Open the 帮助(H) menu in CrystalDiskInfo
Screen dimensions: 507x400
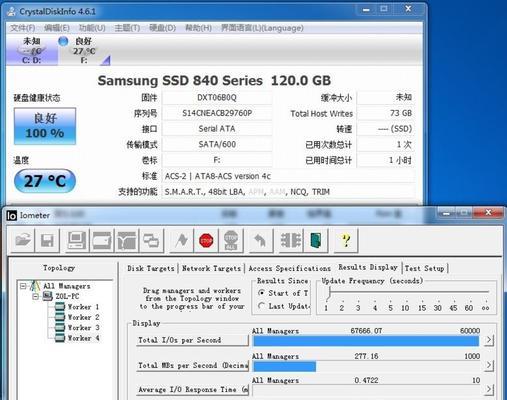click(x=198, y=28)
